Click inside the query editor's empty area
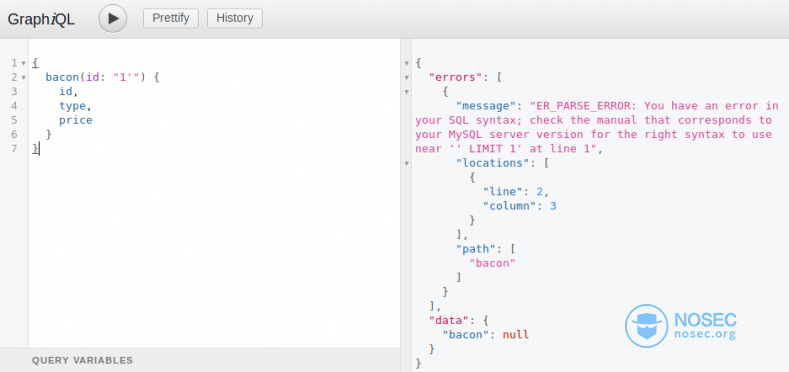Image resolution: width=789 pixels, height=372 pixels. [x=214, y=252]
